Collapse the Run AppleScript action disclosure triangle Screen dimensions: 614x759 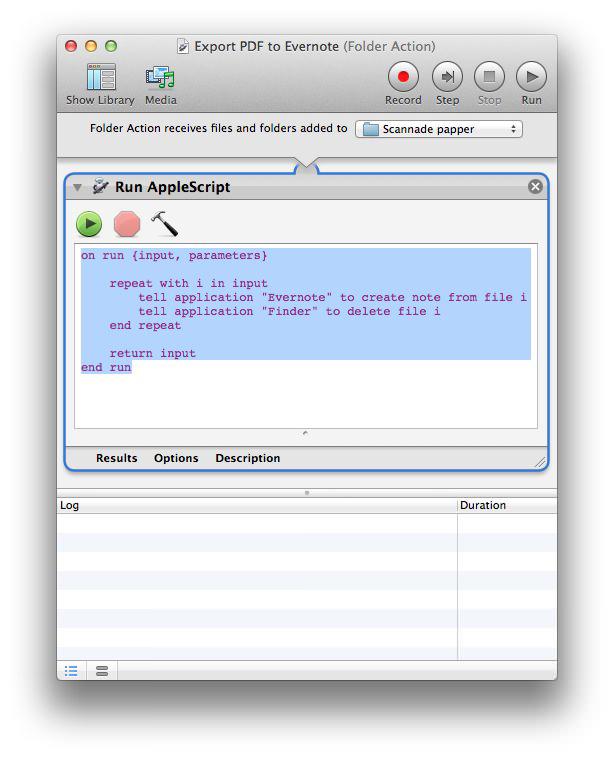77,187
